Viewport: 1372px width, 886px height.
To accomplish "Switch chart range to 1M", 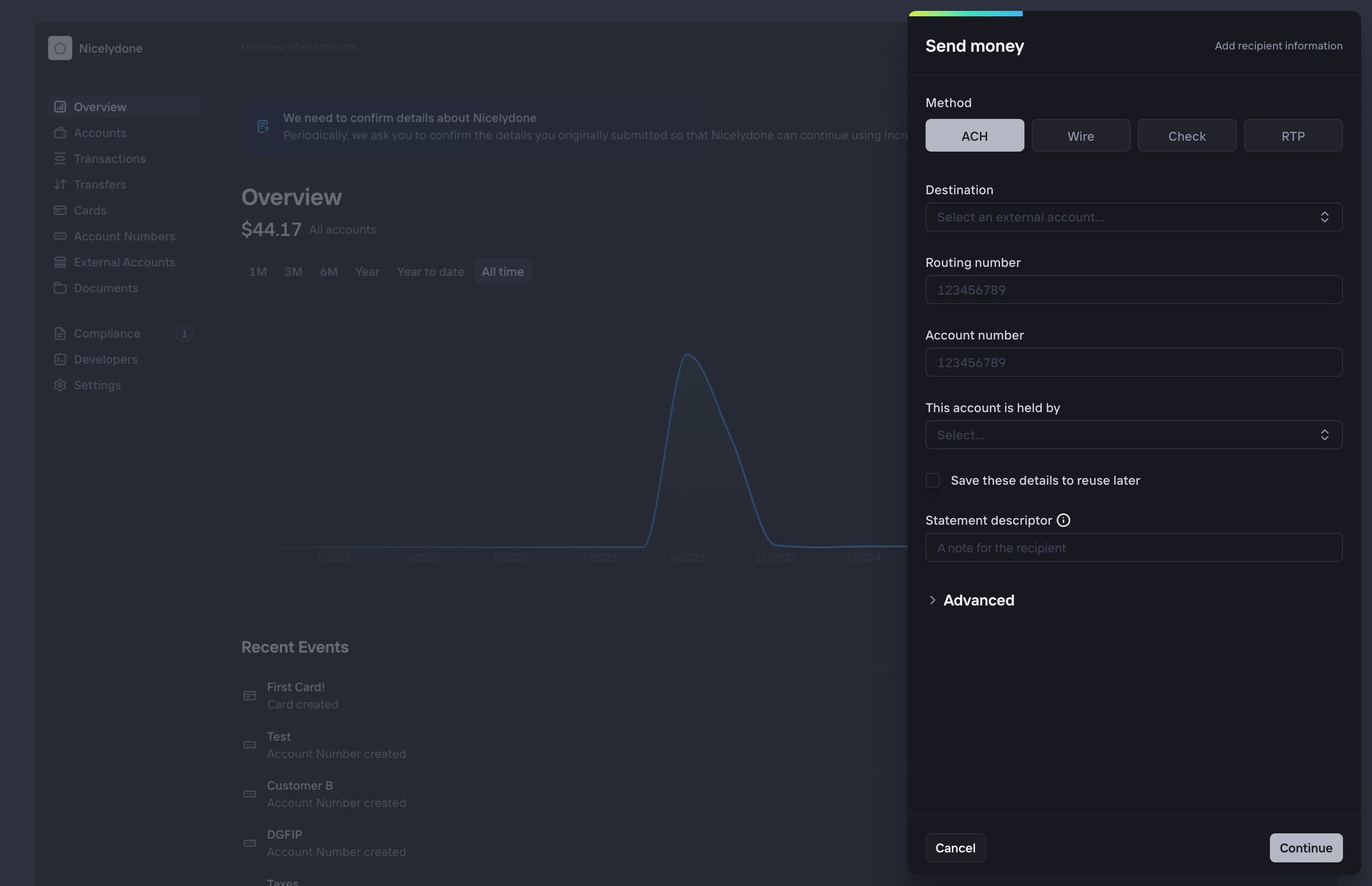I will click(x=258, y=272).
